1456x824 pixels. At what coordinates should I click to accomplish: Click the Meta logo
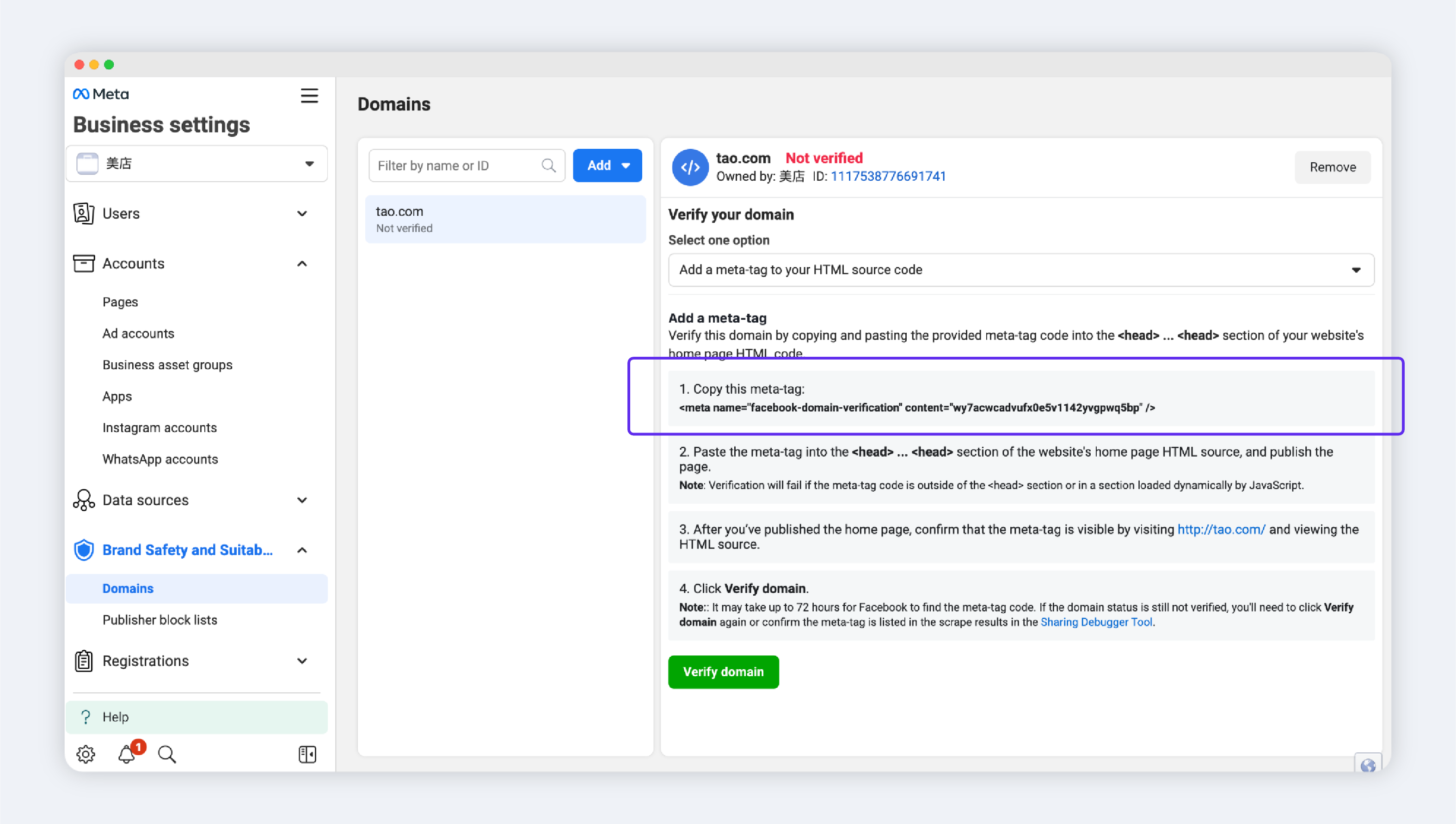tap(101, 94)
